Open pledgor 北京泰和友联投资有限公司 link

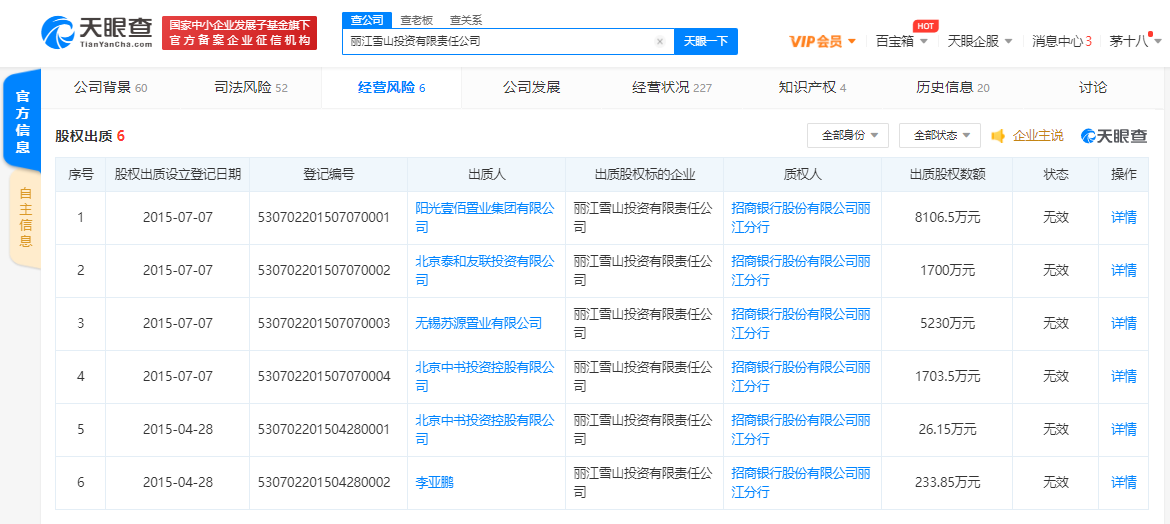[x=485, y=270]
